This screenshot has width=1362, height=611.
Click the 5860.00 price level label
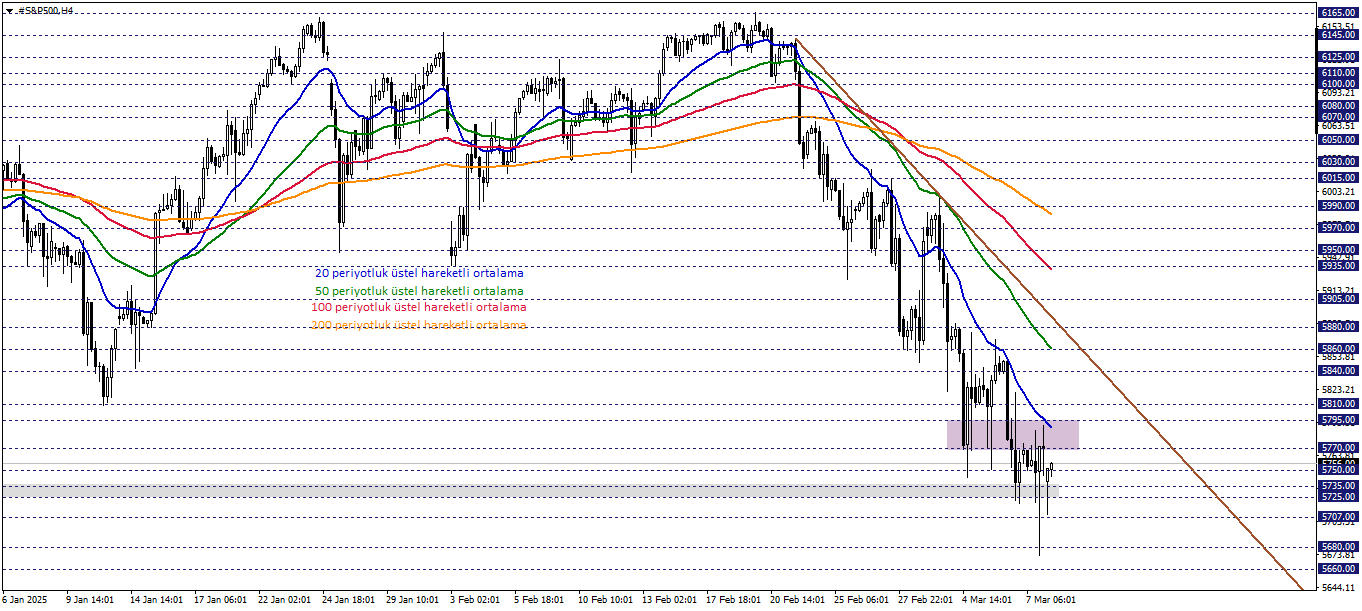[x=1337, y=348]
